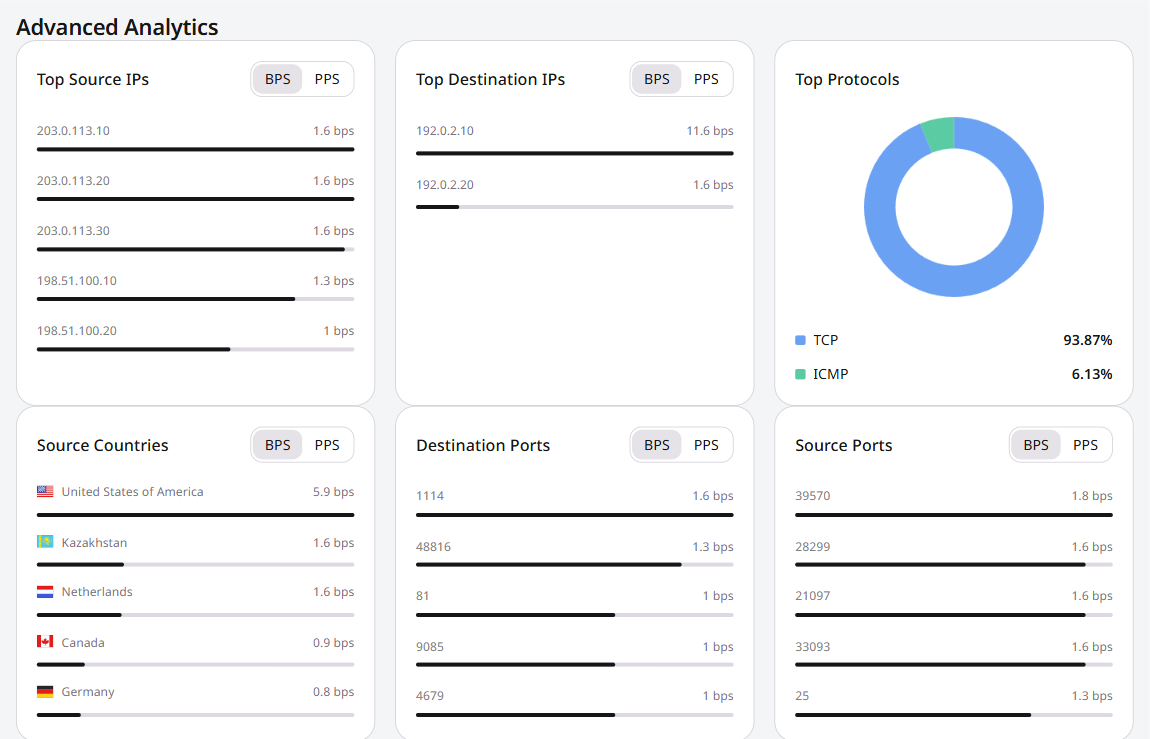Click source IP 203.0.113.10
1150x739 pixels.
(73, 130)
